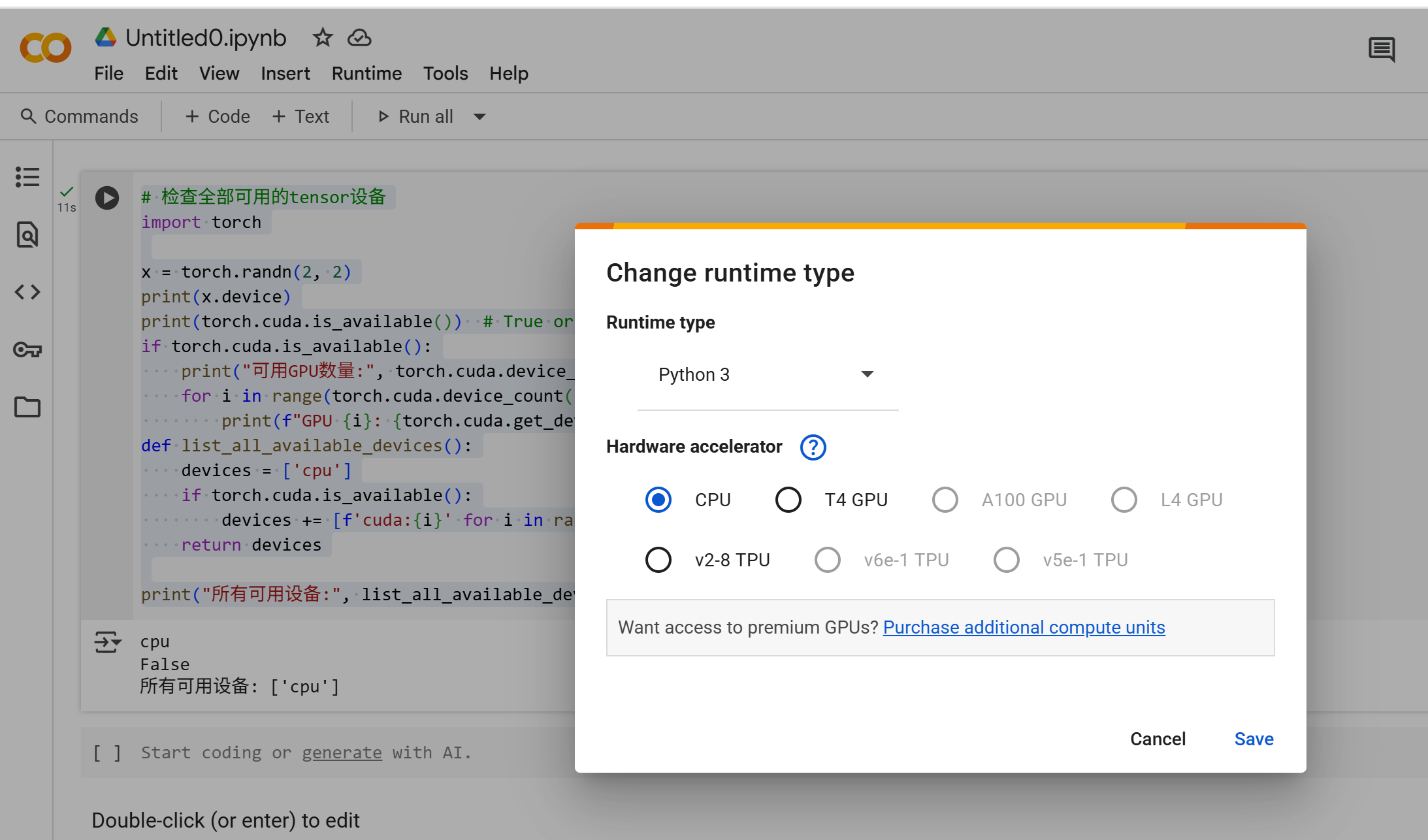
Task: Click the generate with AI link
Action: click(342, 753)
